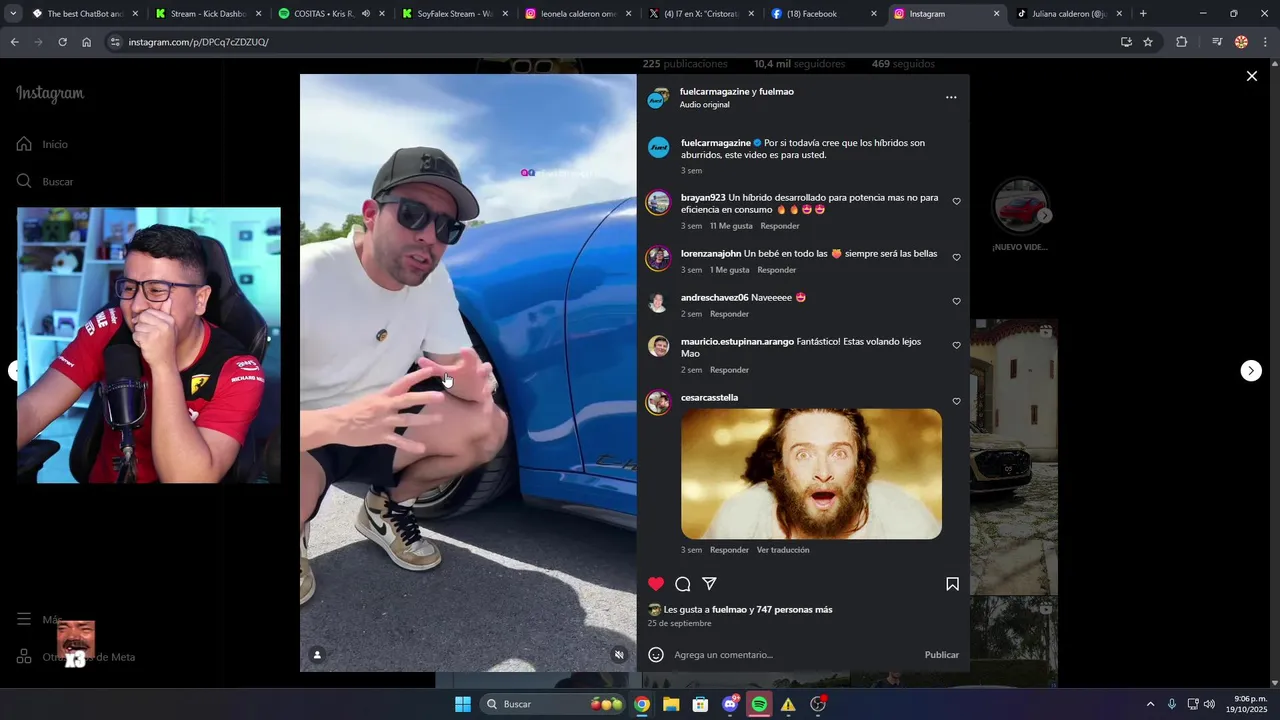Mute the COSITAS tab audio icon
This screenshot has width=1280, height=720.
[x=365, y=14]
